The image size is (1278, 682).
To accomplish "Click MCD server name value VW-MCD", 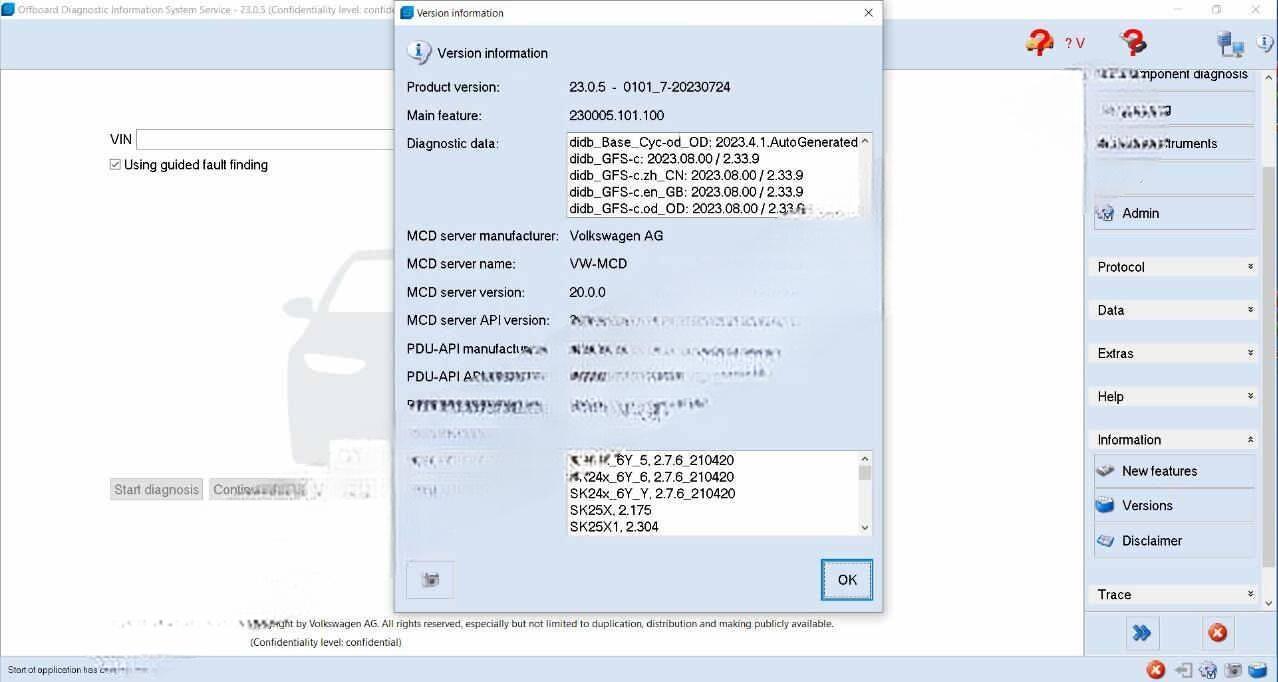I will 598,264.
